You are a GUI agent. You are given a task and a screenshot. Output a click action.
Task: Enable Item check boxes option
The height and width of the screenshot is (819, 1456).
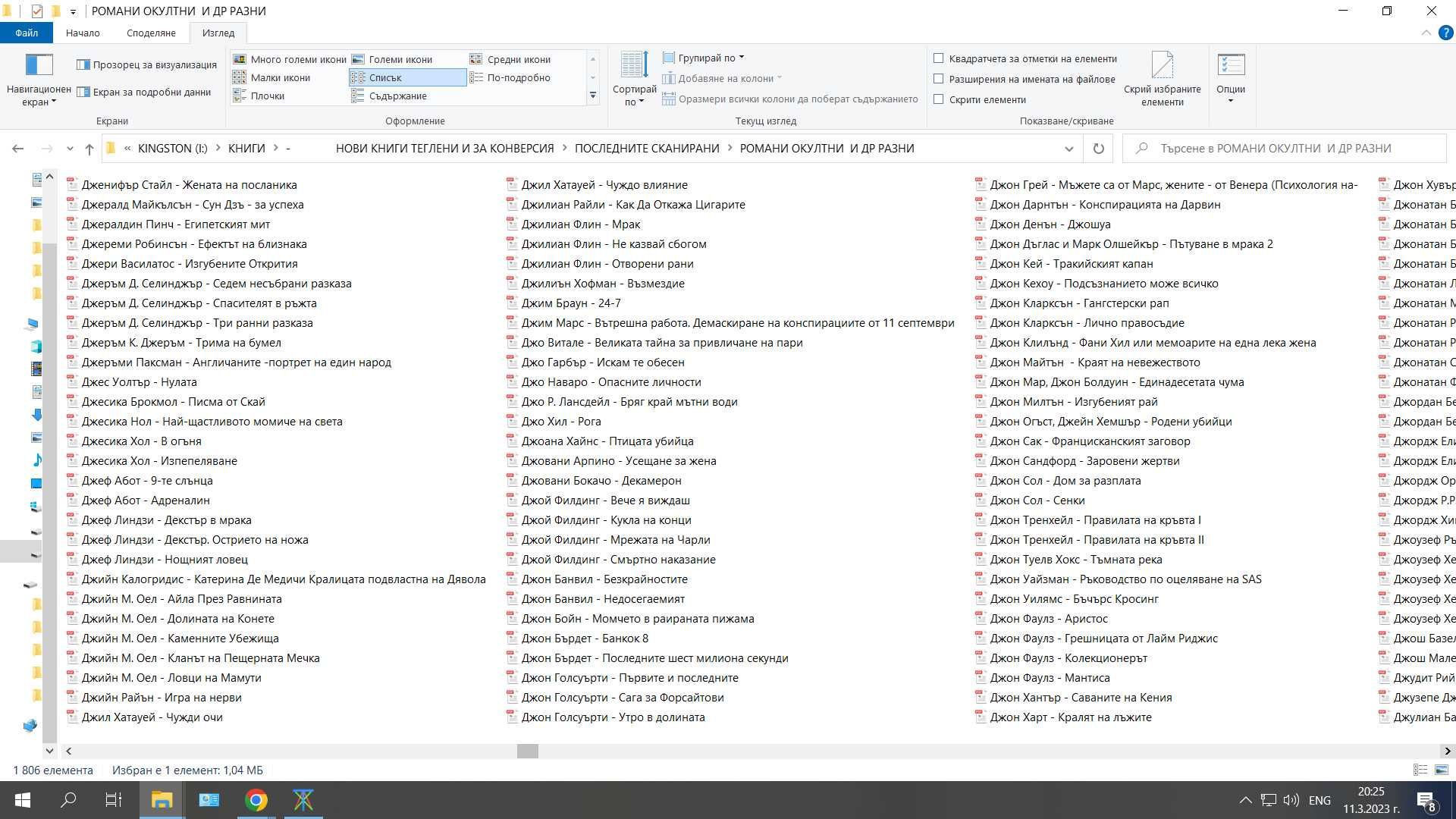click(939, 58)
